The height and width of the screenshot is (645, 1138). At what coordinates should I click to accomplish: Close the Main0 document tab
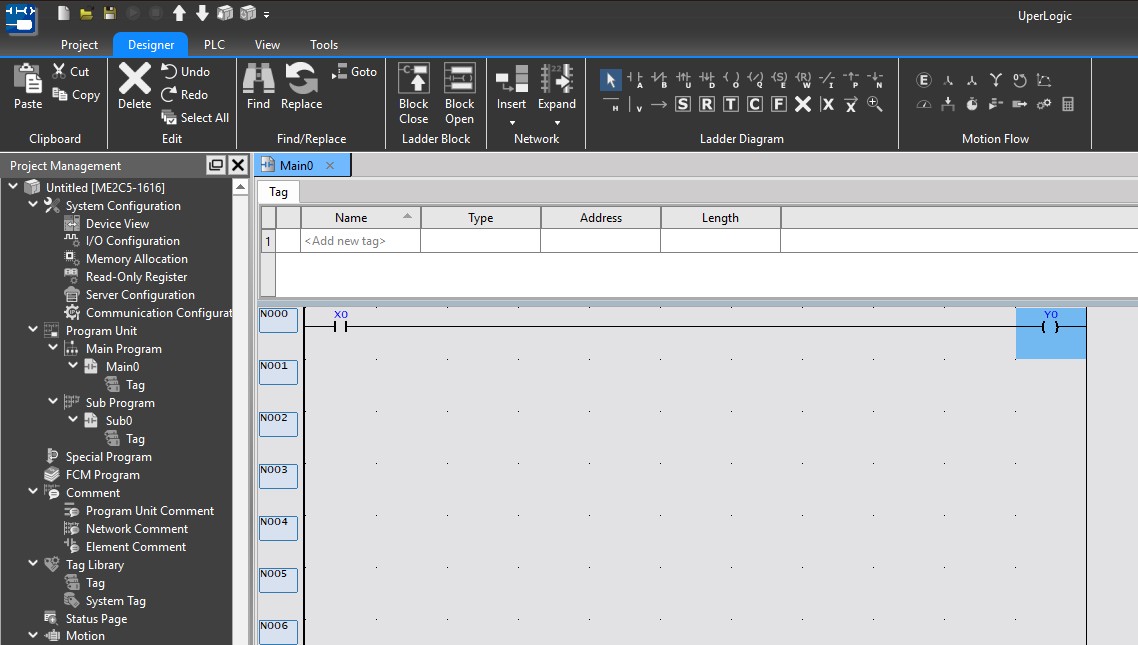330,165
